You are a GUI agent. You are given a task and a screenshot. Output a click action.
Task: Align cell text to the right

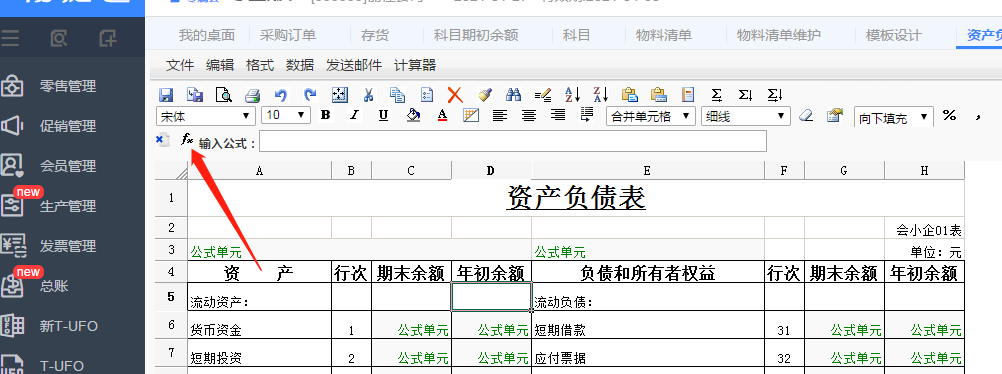(558, 116)
